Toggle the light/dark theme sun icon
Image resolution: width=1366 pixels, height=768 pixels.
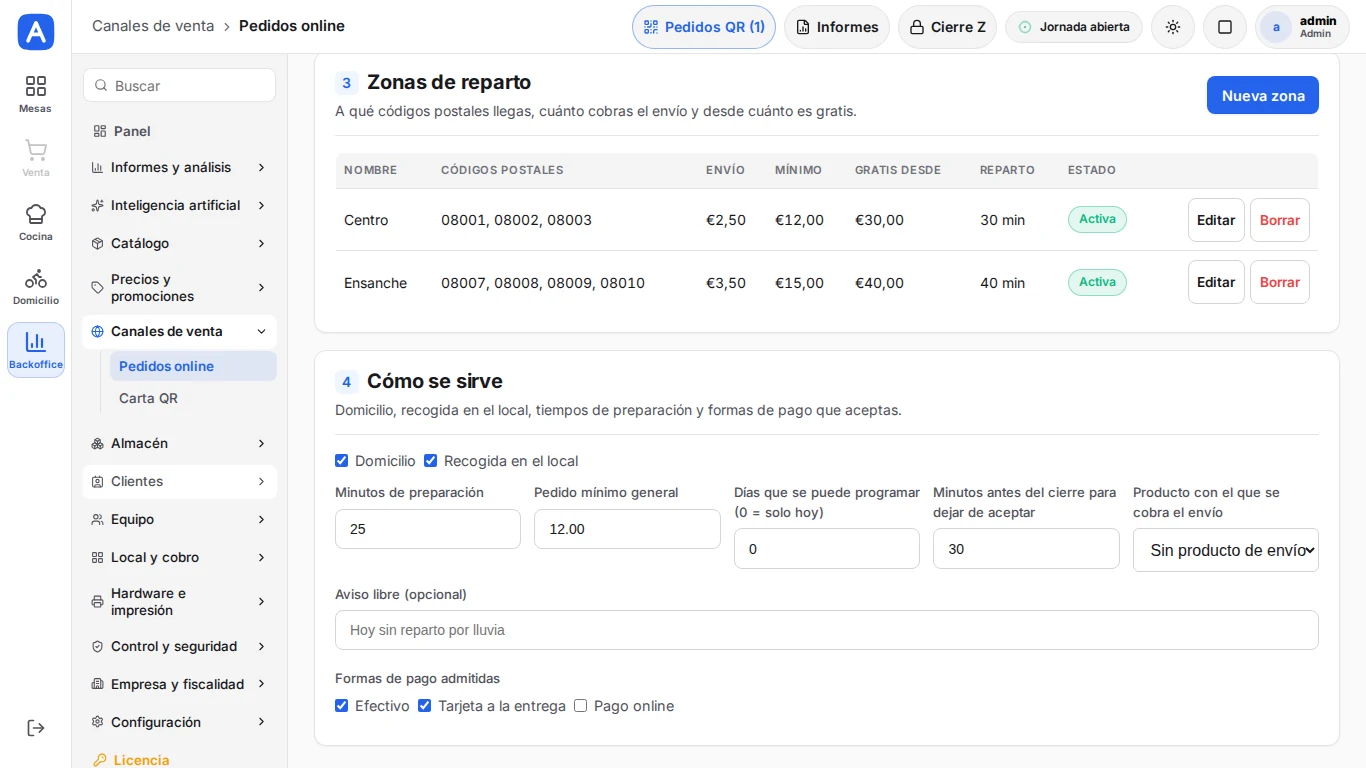[x=1173, y=27]
